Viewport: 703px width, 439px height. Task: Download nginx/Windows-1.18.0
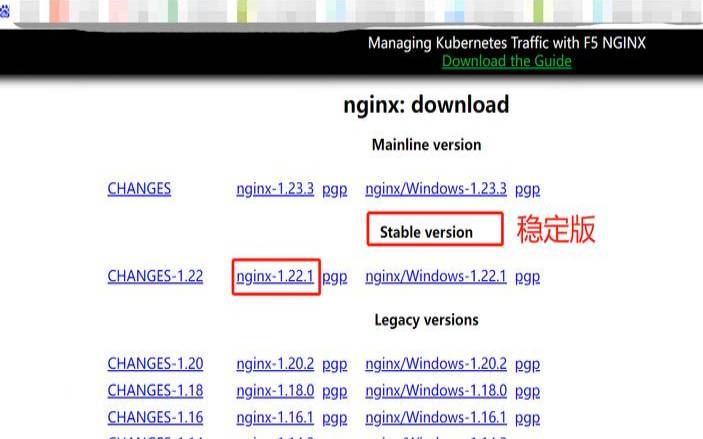click(436, 391)
